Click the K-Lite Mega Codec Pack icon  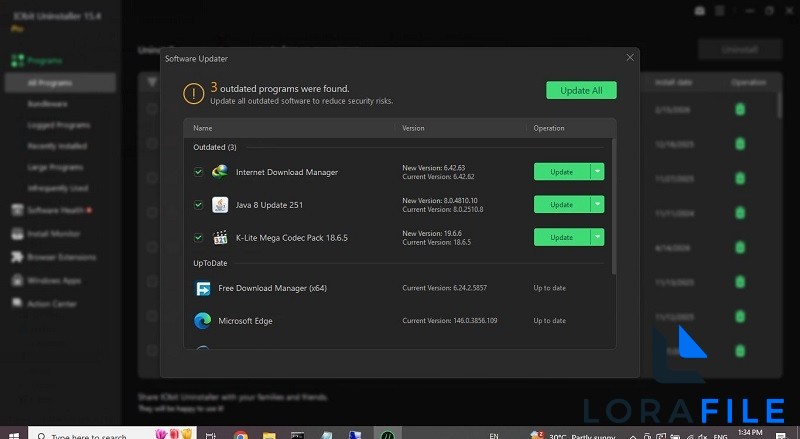tap(220, 237)
